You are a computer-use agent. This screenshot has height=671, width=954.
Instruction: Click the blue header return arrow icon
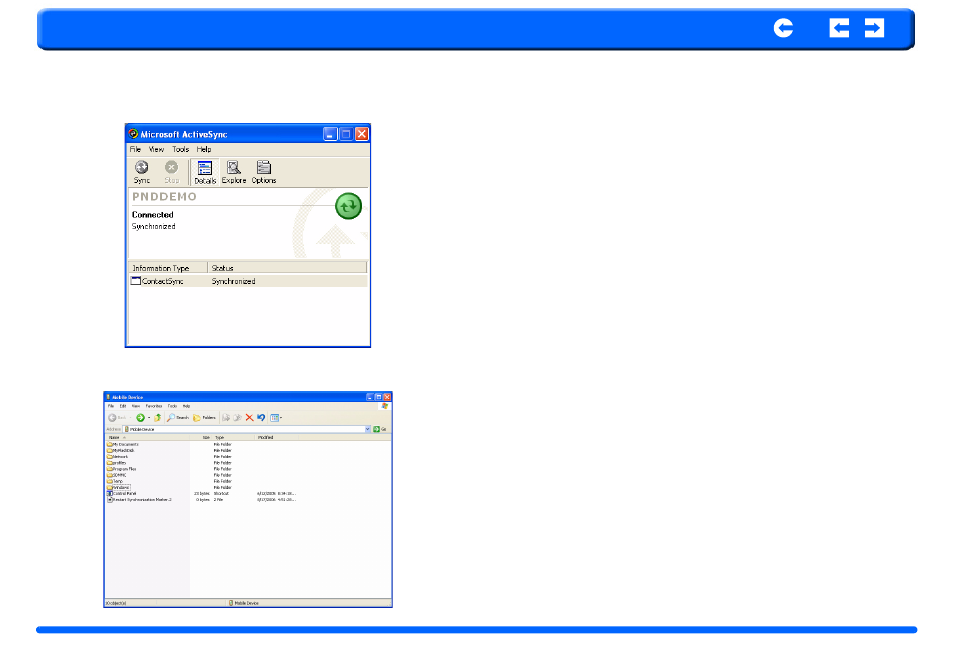pyautogui.click(x=783, y=28)
